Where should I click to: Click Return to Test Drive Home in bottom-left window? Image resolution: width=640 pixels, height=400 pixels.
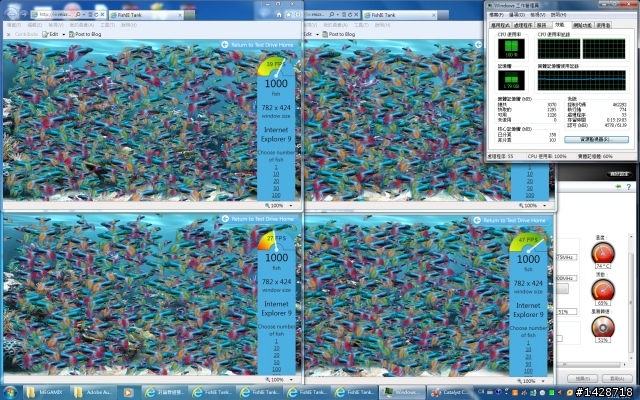coord(258,219)
